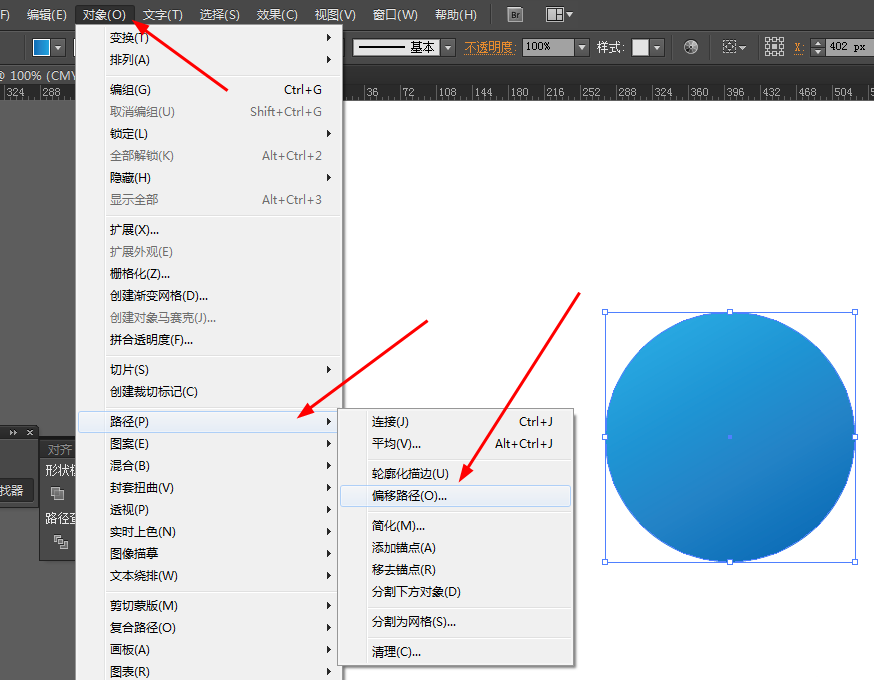The image size is (874, 680).
Task: Collapse the panel with double-arrow icon
Action: click(x=13, y=433)
